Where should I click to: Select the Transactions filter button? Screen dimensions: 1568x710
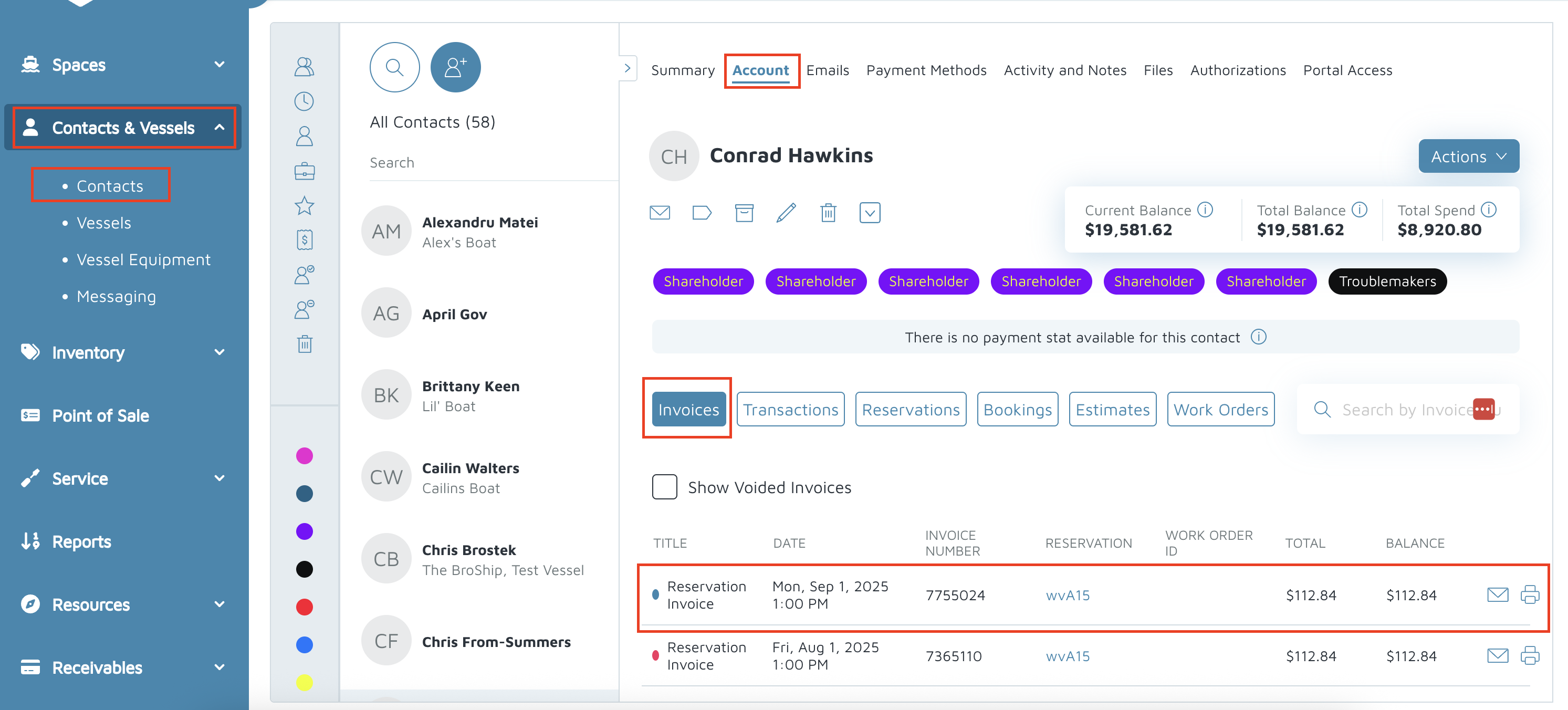[x=790, y=409]
